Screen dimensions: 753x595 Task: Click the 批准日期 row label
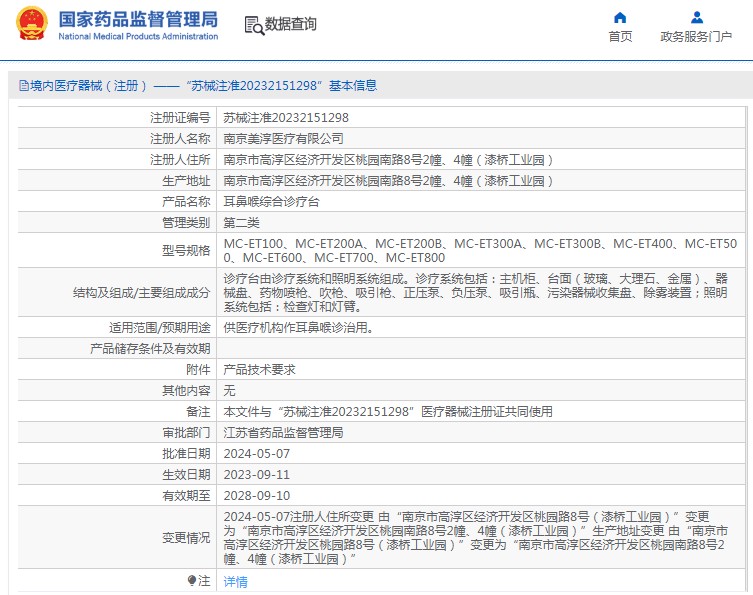pyautogui.click(x=186, y=454)
